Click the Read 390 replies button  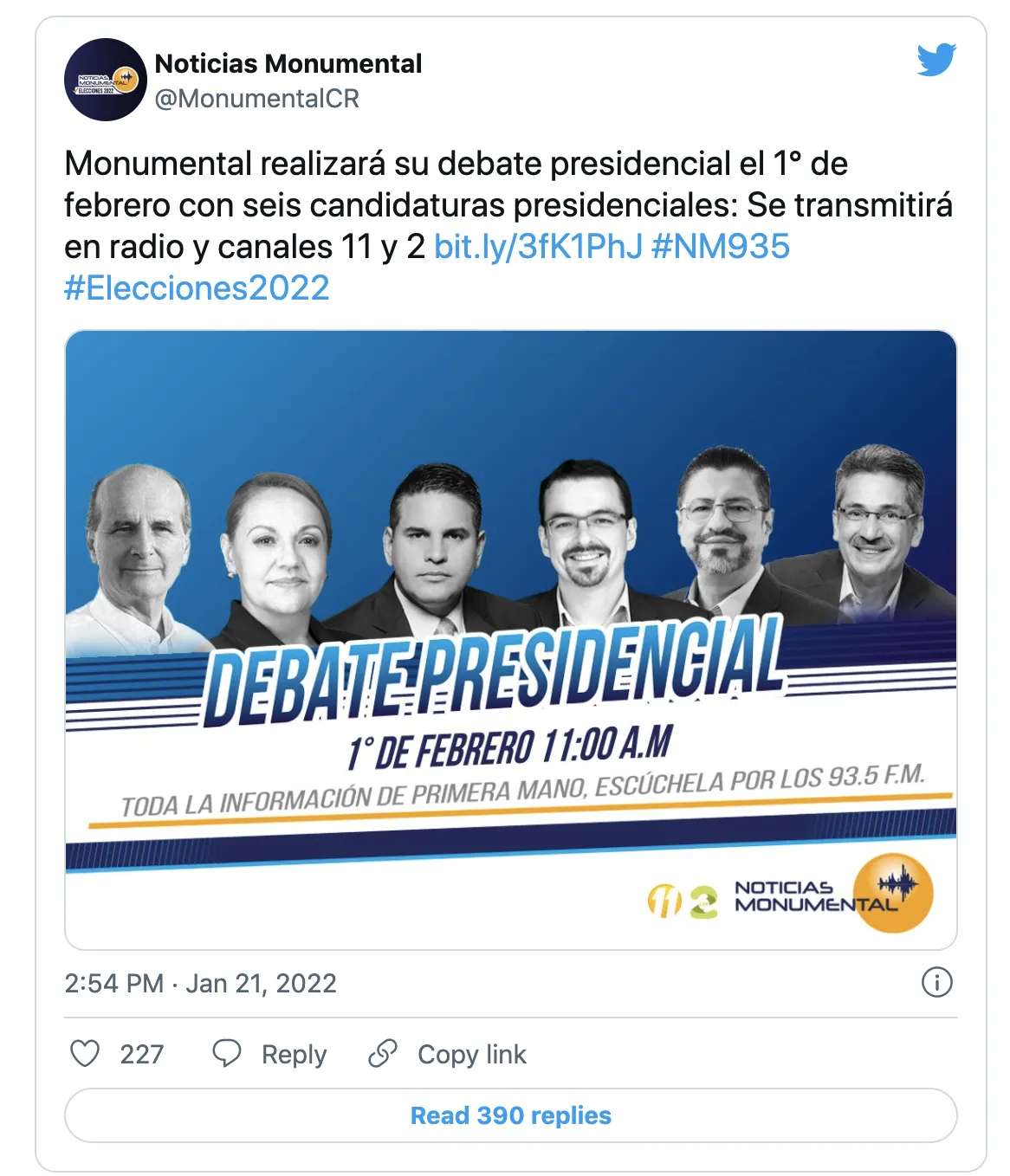[510, 1115]
